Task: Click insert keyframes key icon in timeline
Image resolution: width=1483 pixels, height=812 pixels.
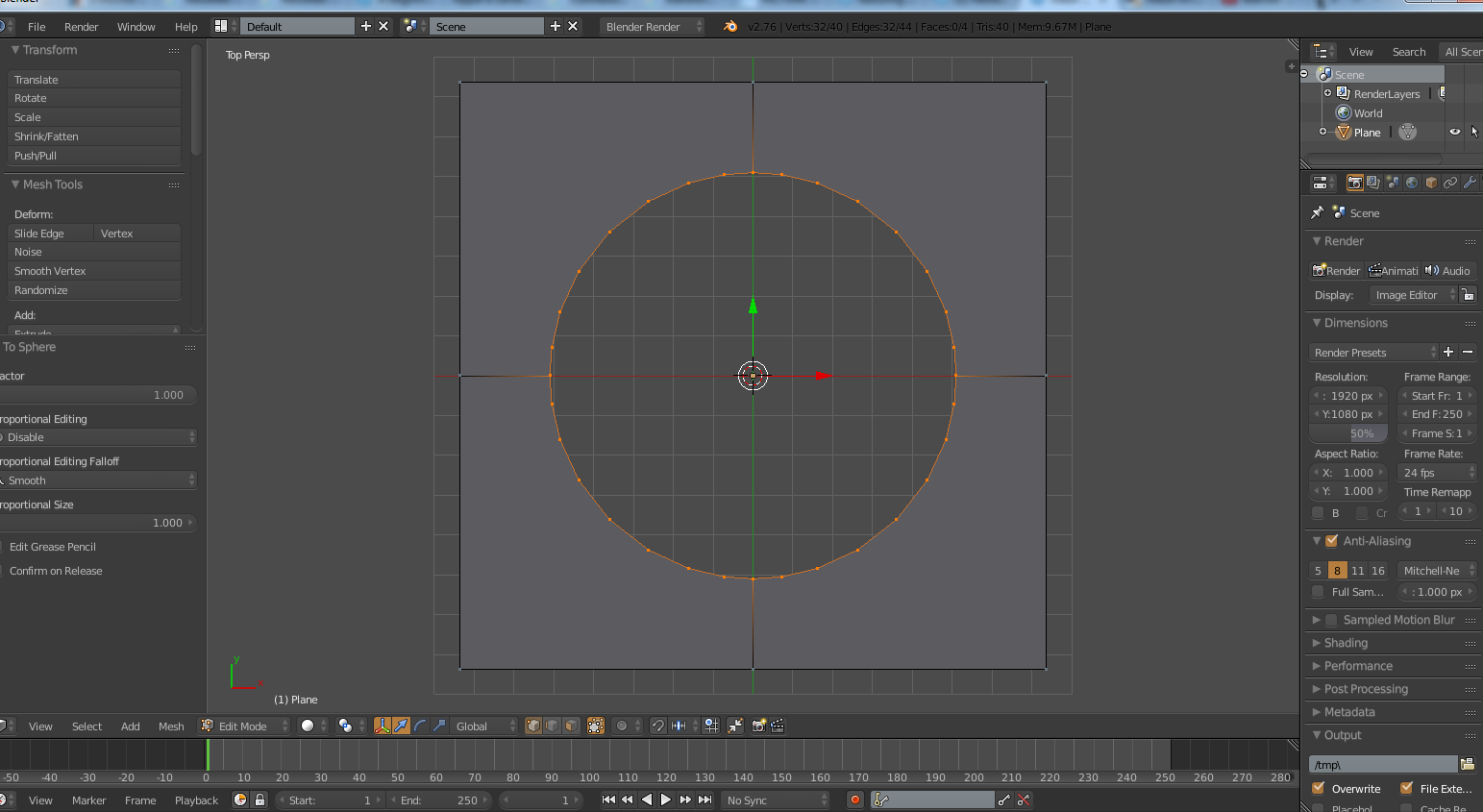Action: click(x=1004, y=800)
